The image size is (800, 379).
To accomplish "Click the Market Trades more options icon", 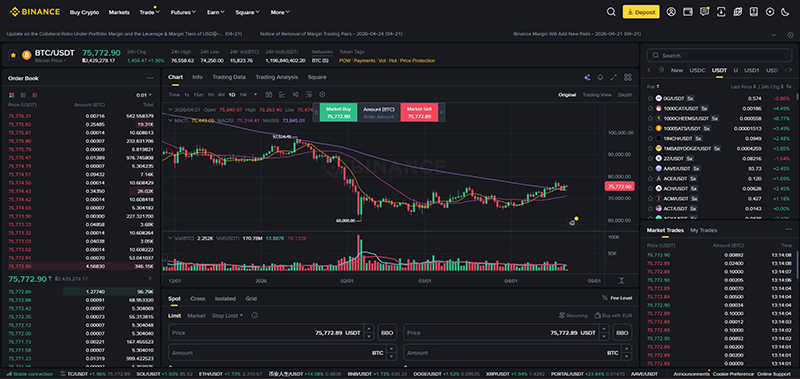I will tap(788, 230).
